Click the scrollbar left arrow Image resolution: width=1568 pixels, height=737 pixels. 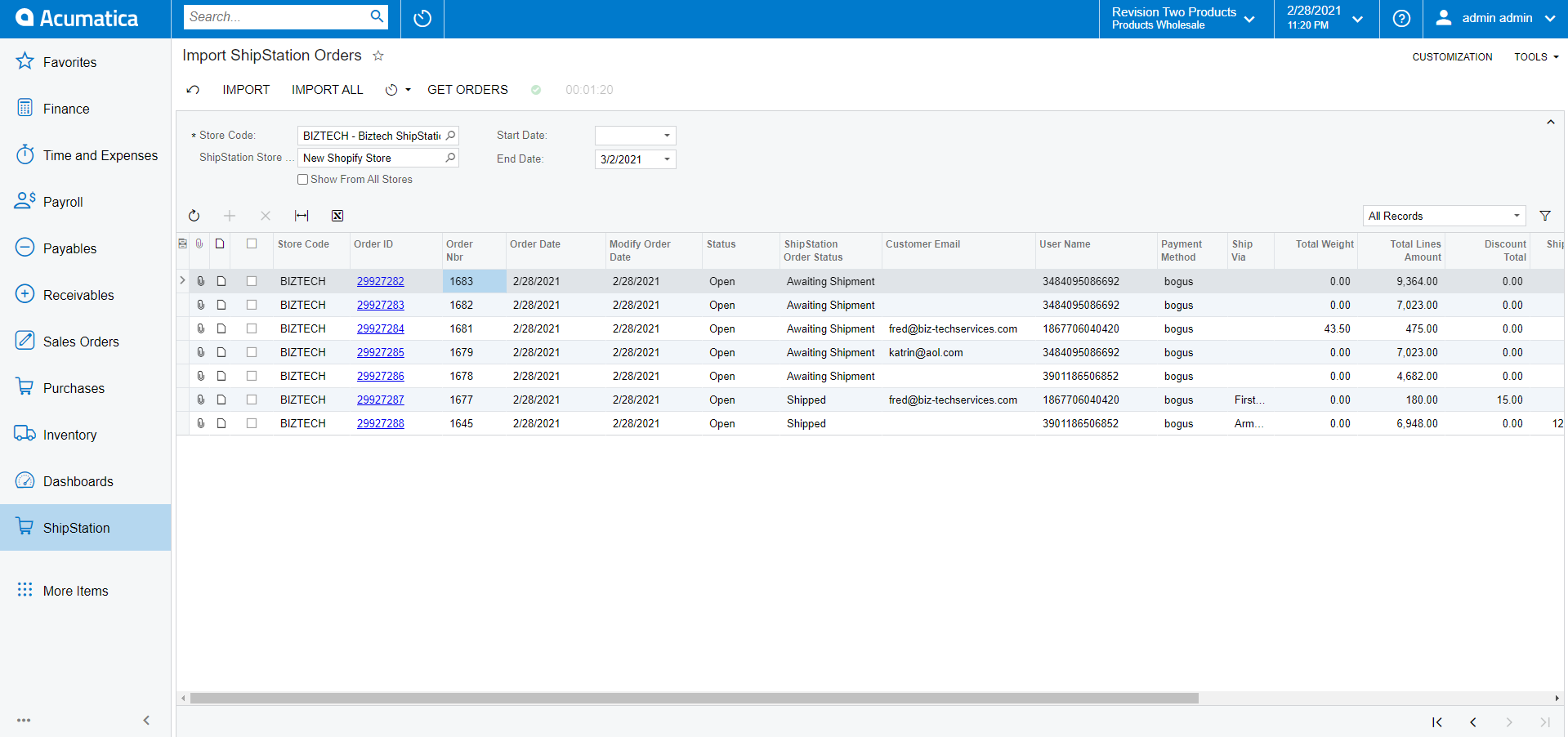click(183, 699)
